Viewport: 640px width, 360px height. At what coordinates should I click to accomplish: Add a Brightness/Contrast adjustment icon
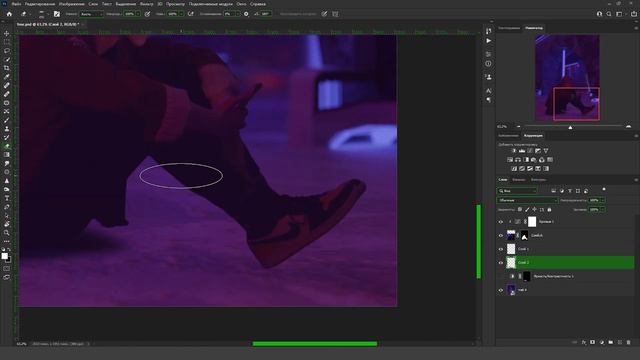(x=514, y=151)
